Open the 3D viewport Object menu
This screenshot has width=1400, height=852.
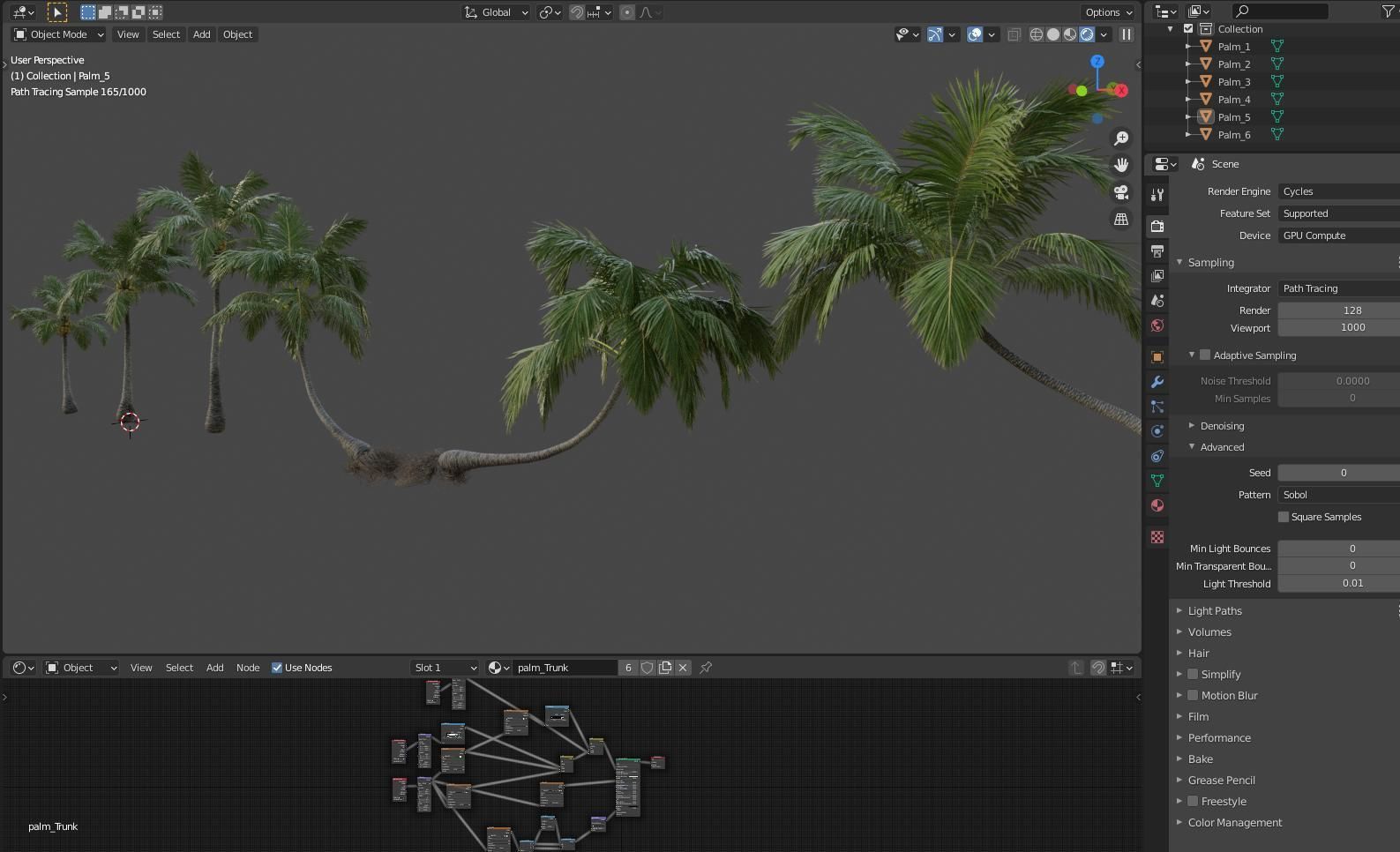click(x=237, y=34)
